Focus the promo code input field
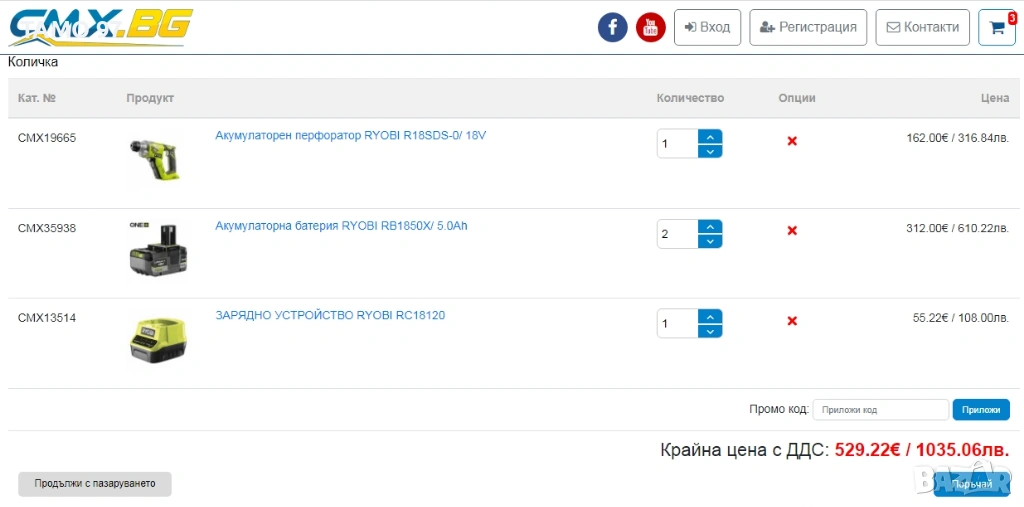This screenshot has width=1024, height=507. (880, 410)
